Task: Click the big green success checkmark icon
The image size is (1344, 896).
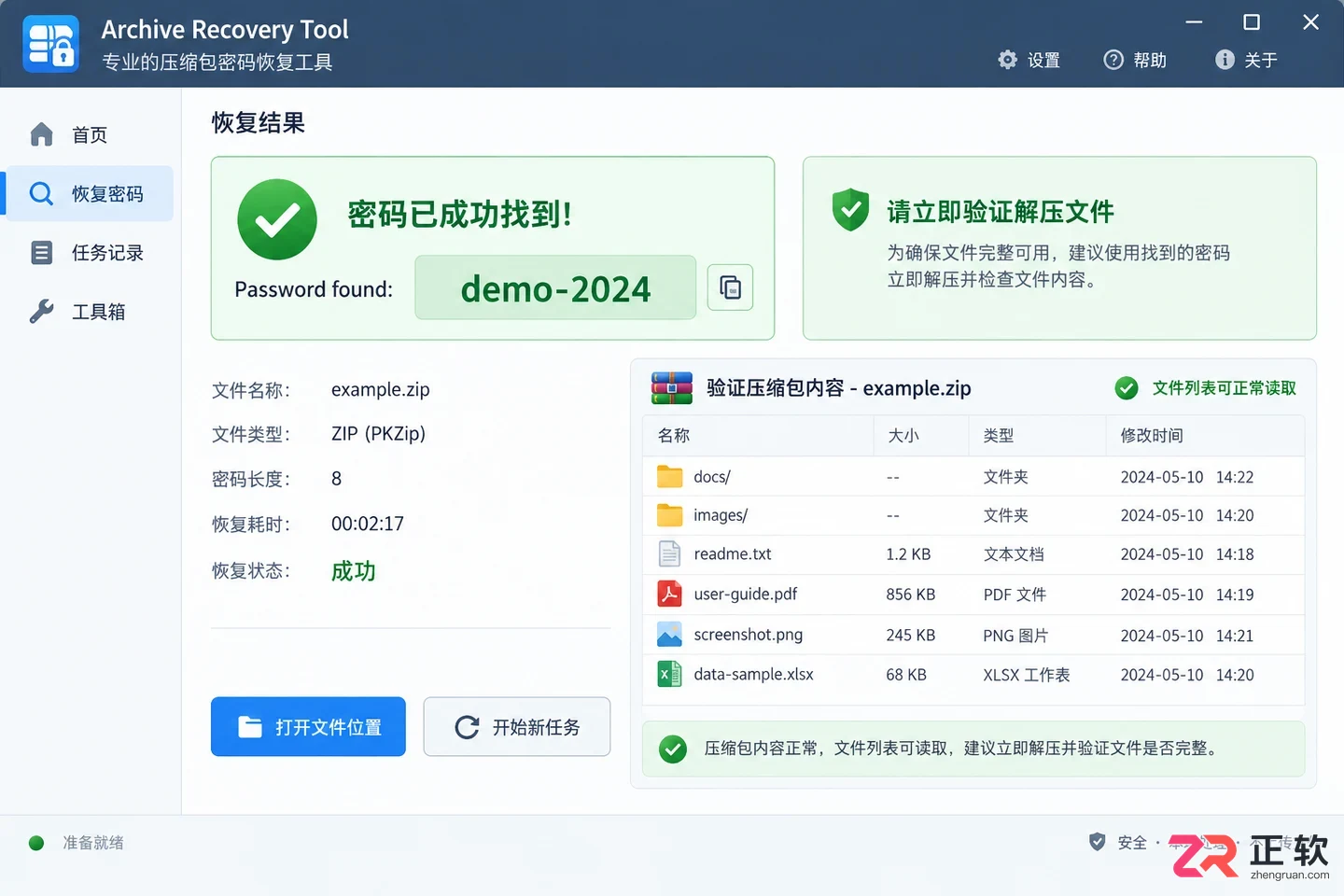Action: (277, 219)
